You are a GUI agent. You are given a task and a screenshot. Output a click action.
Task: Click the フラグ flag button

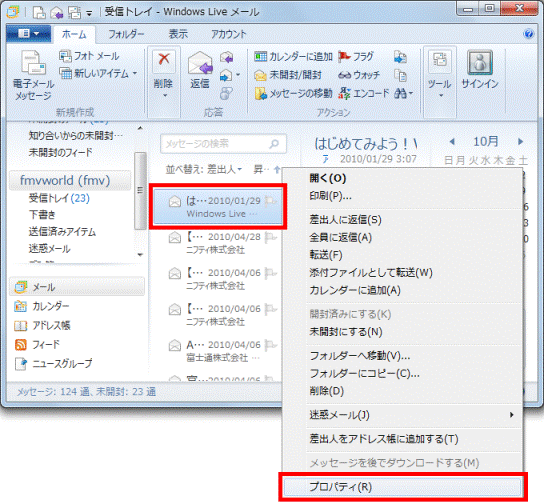[x=356, y=56]
